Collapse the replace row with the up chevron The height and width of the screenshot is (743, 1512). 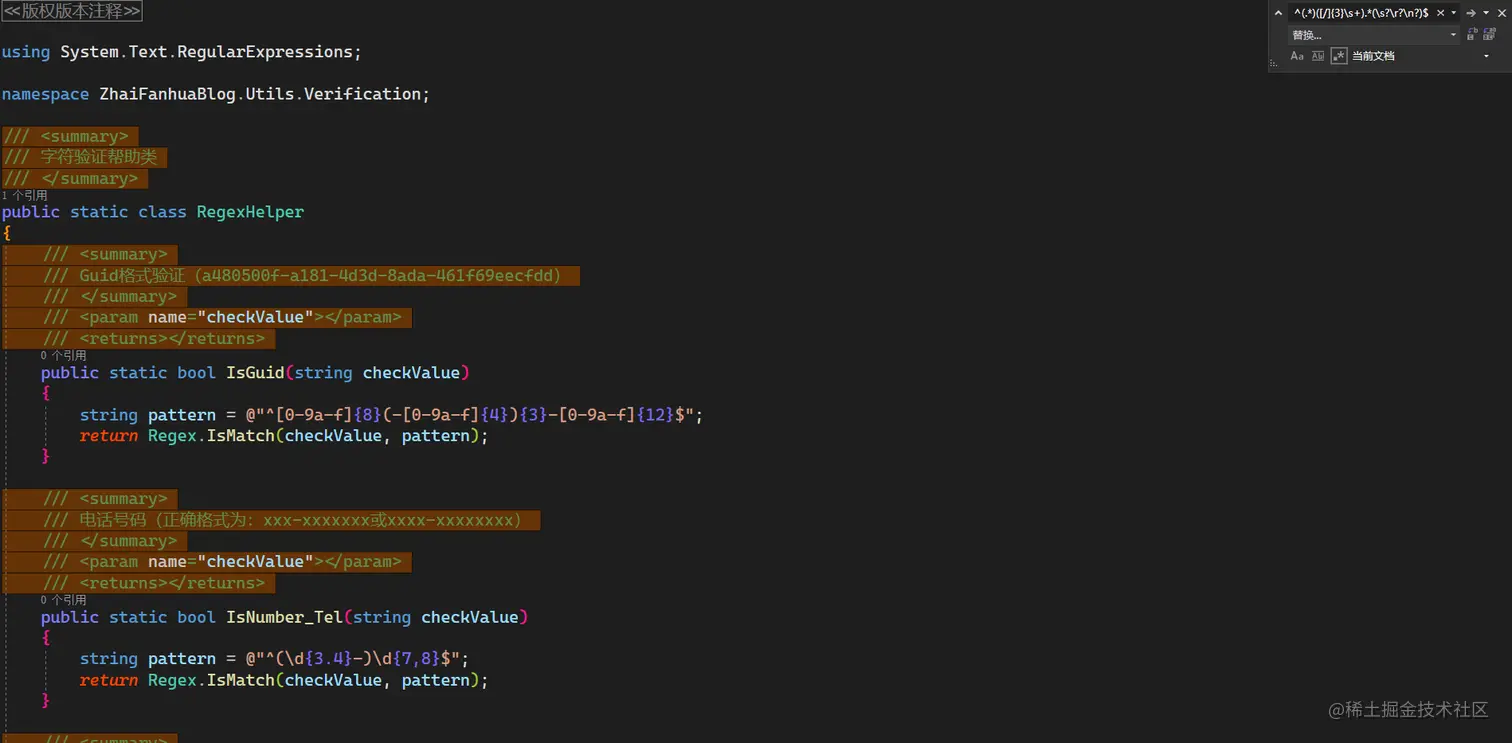[x=1278, y=13]
